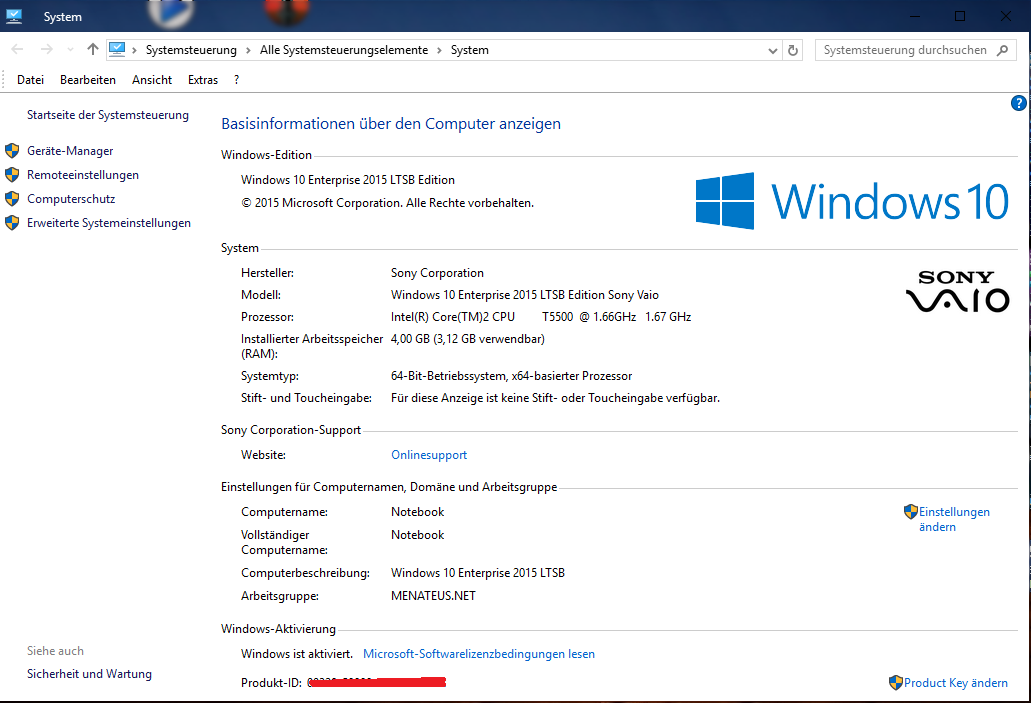Open the Extras menu

click(203, 80)
